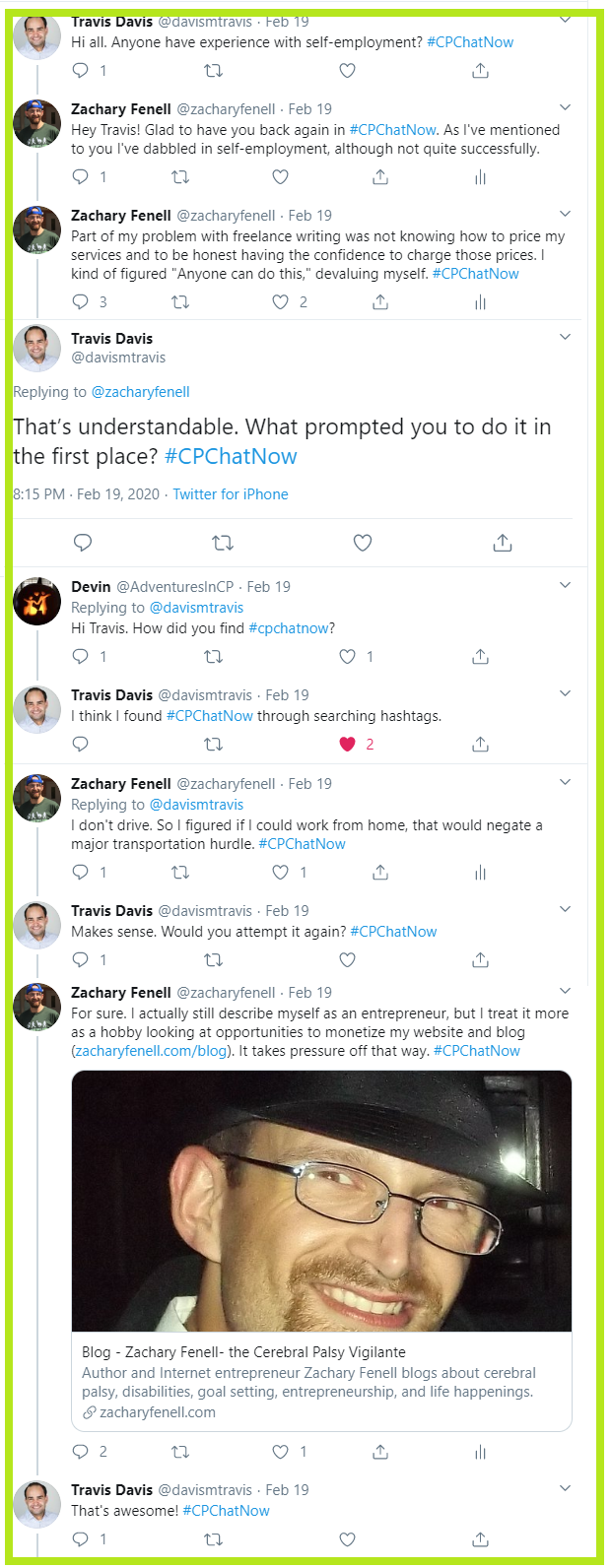Open more options on Devin's tweet
611x1568 pixels.
click(565, 586)
